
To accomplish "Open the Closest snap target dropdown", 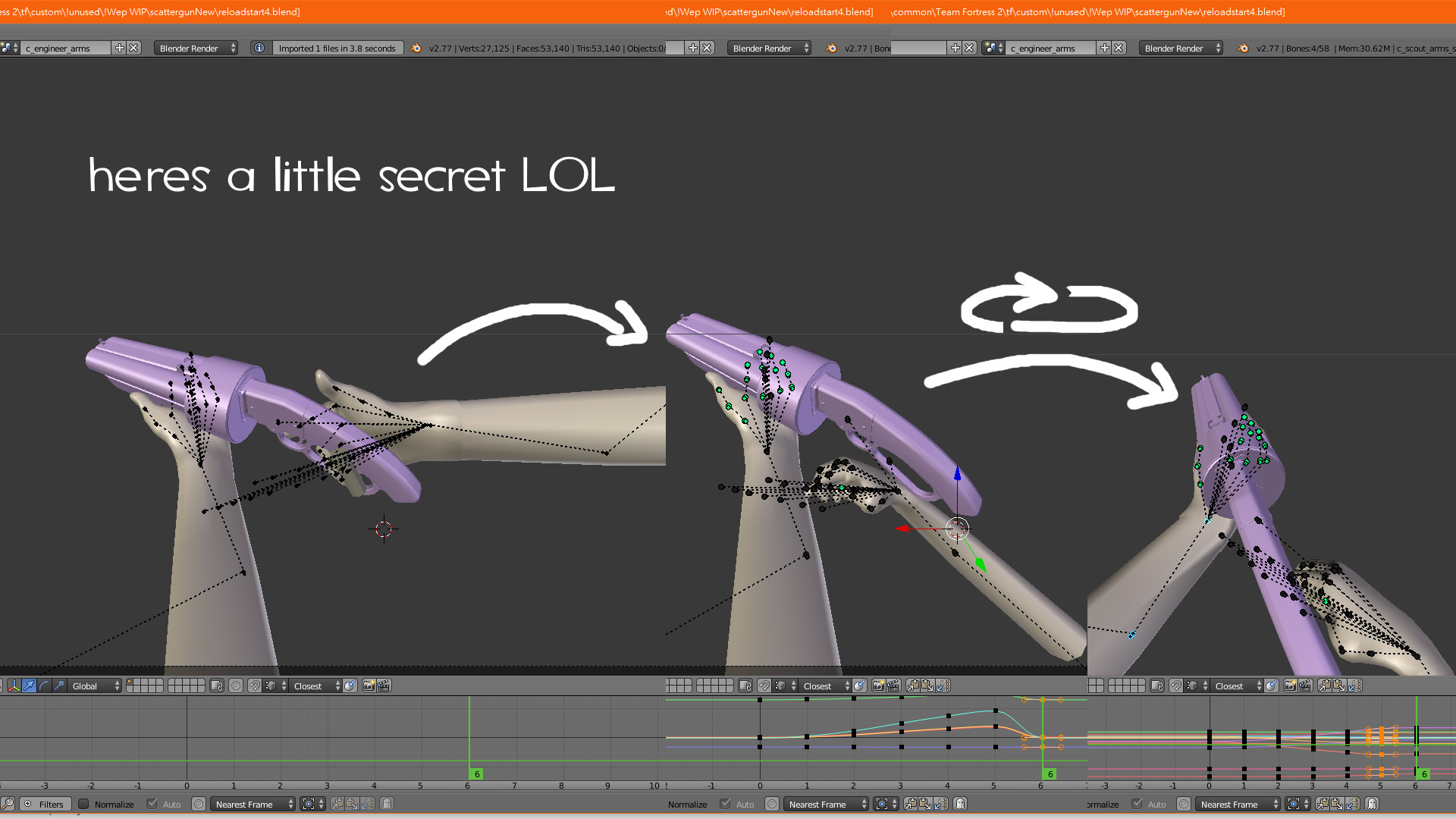I will (x=315, y=686).
